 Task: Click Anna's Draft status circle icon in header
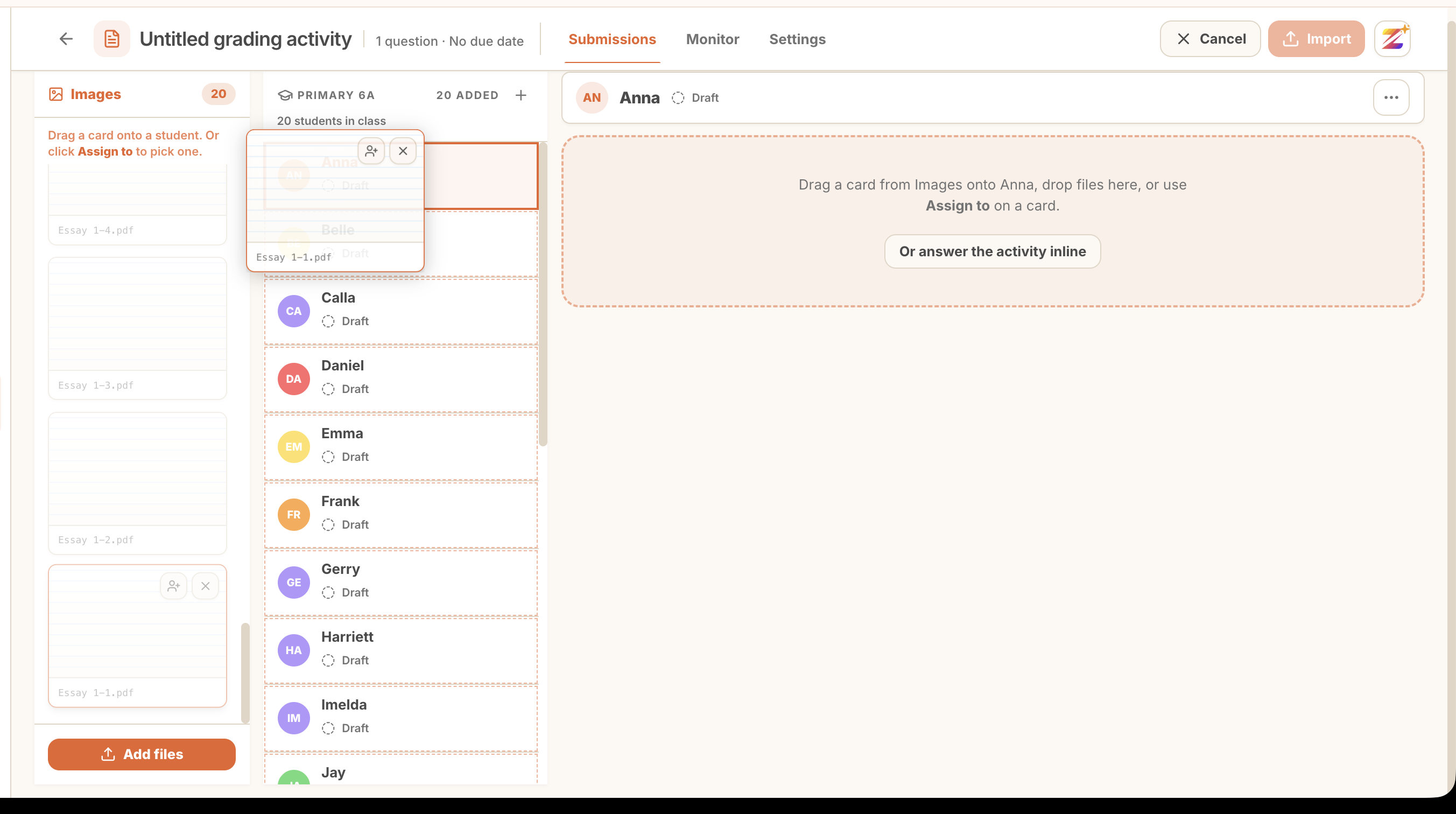pyautogui.click(x=678, y=98)
